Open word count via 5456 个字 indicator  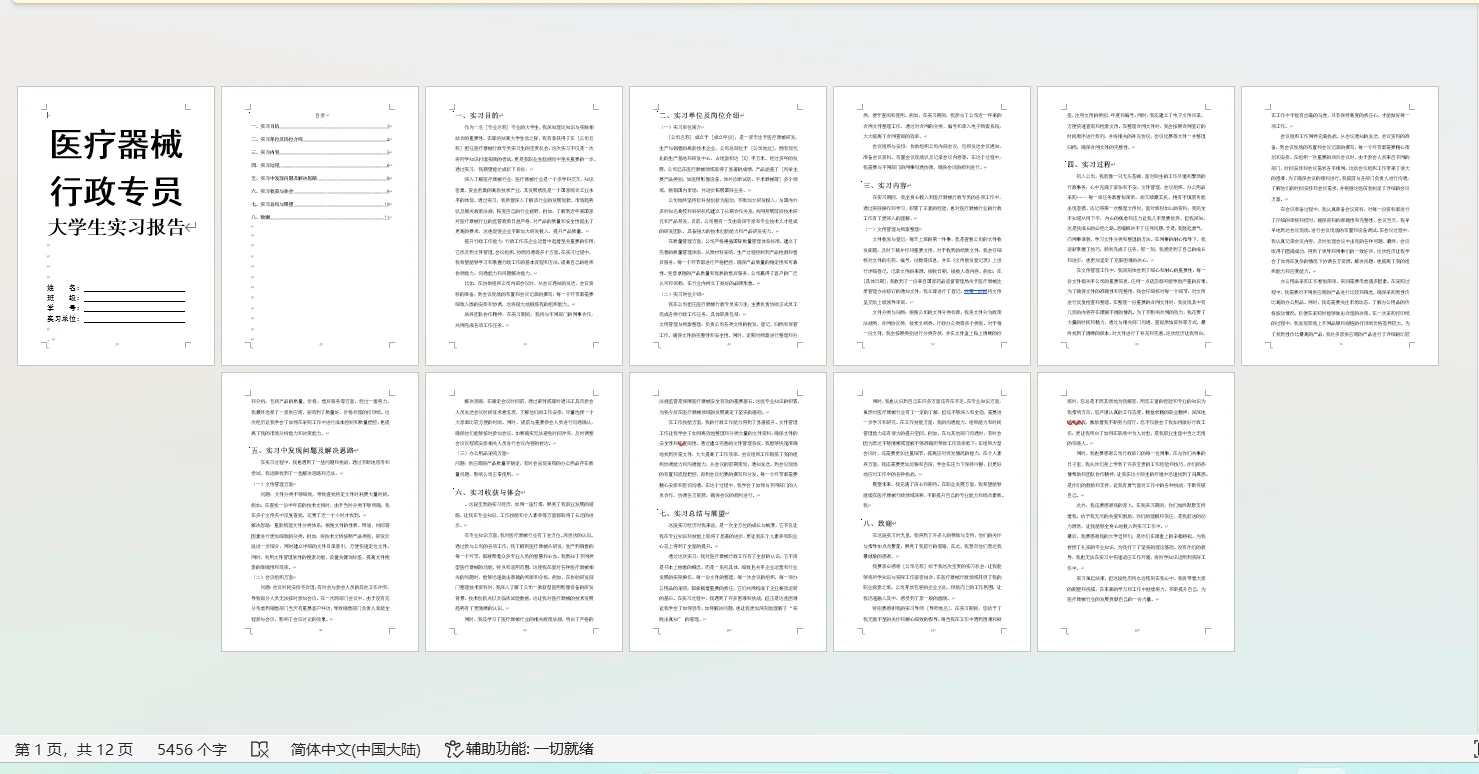tap(191, 748)
